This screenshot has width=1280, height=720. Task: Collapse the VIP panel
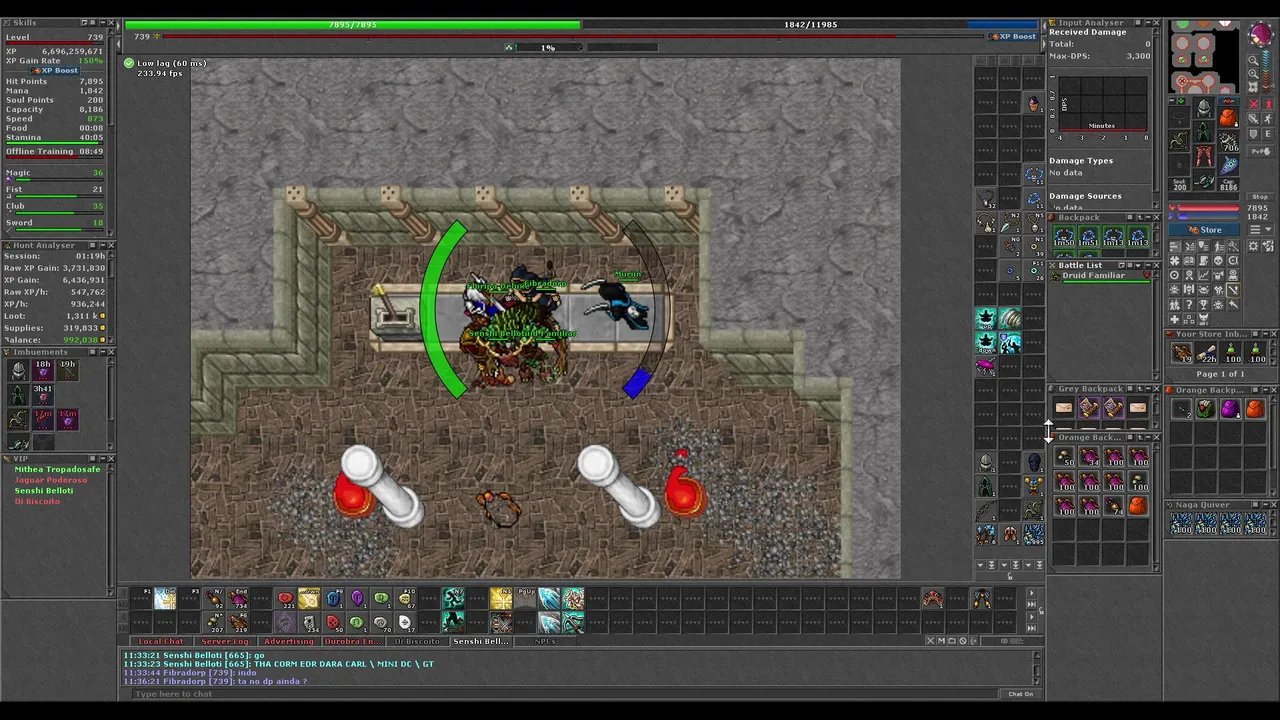point(102,458)
